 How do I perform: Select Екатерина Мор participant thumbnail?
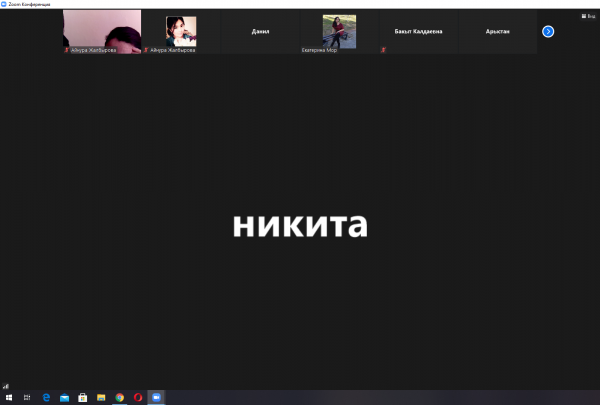point(339,31)
